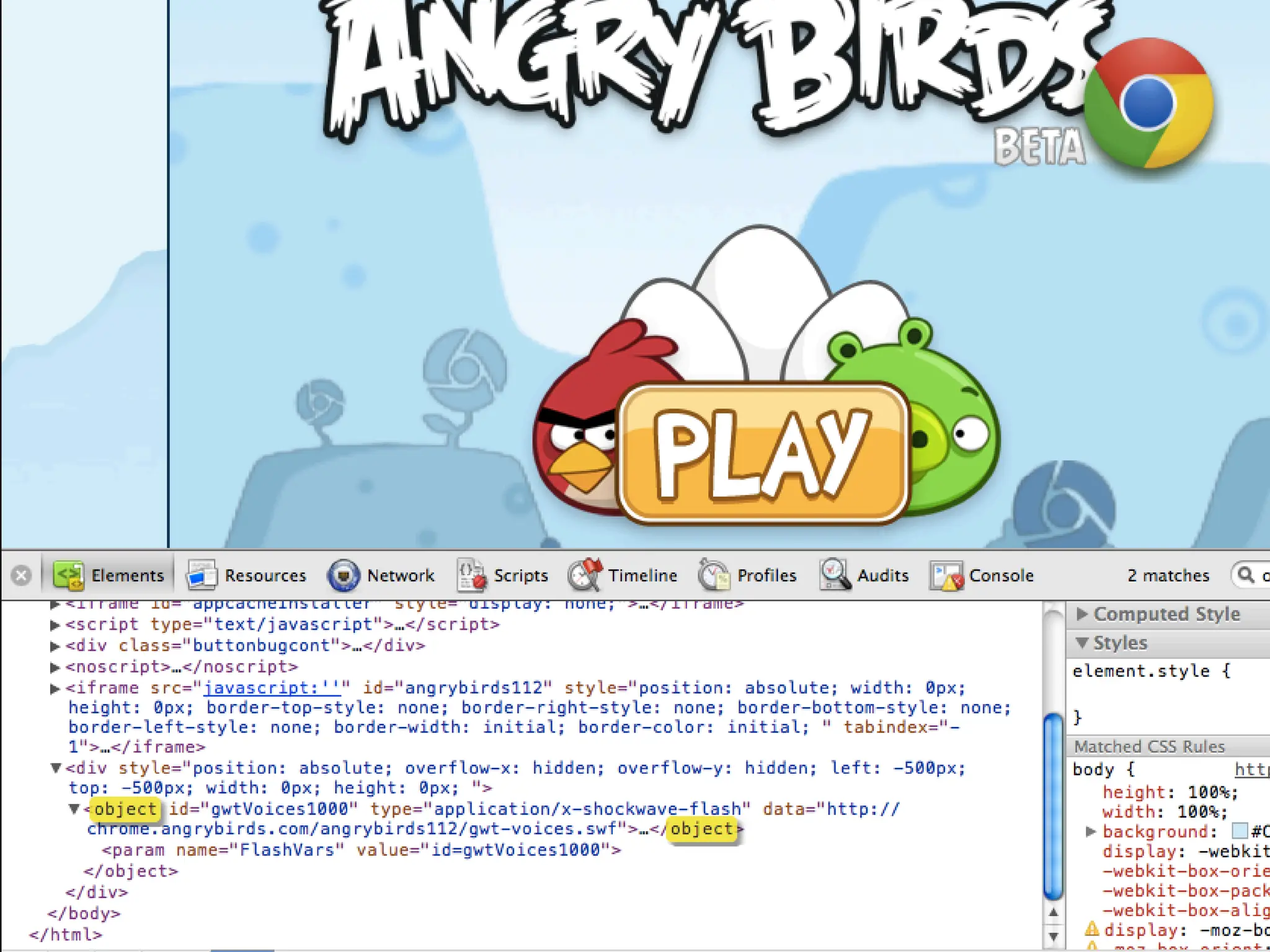Image resolution: width=1270 pixels, height=952 pixels.
Task: Open the Audits panel icon
Action: (835, 575)
